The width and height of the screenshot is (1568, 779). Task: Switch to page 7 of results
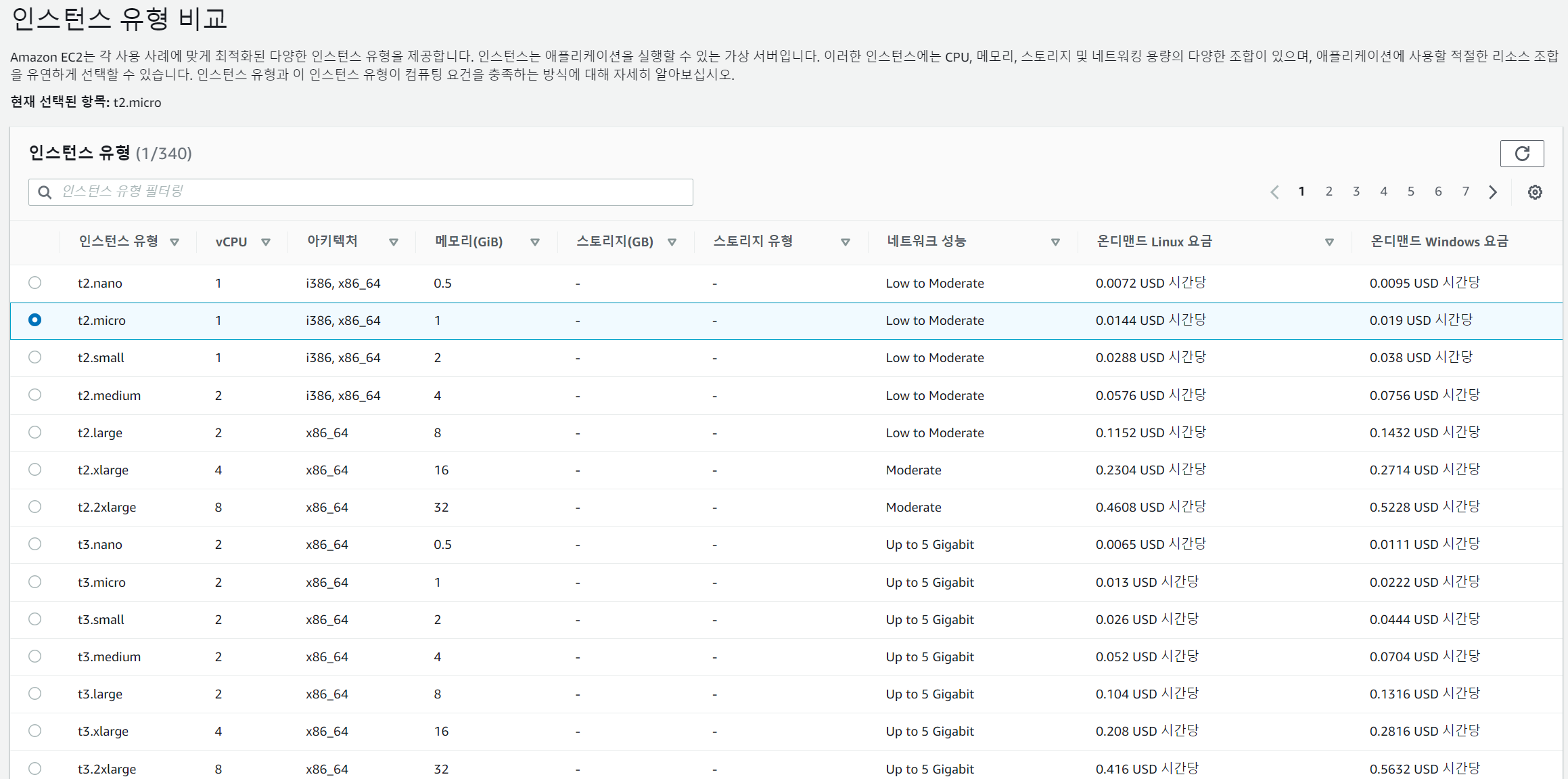(x=1465, y=192)
